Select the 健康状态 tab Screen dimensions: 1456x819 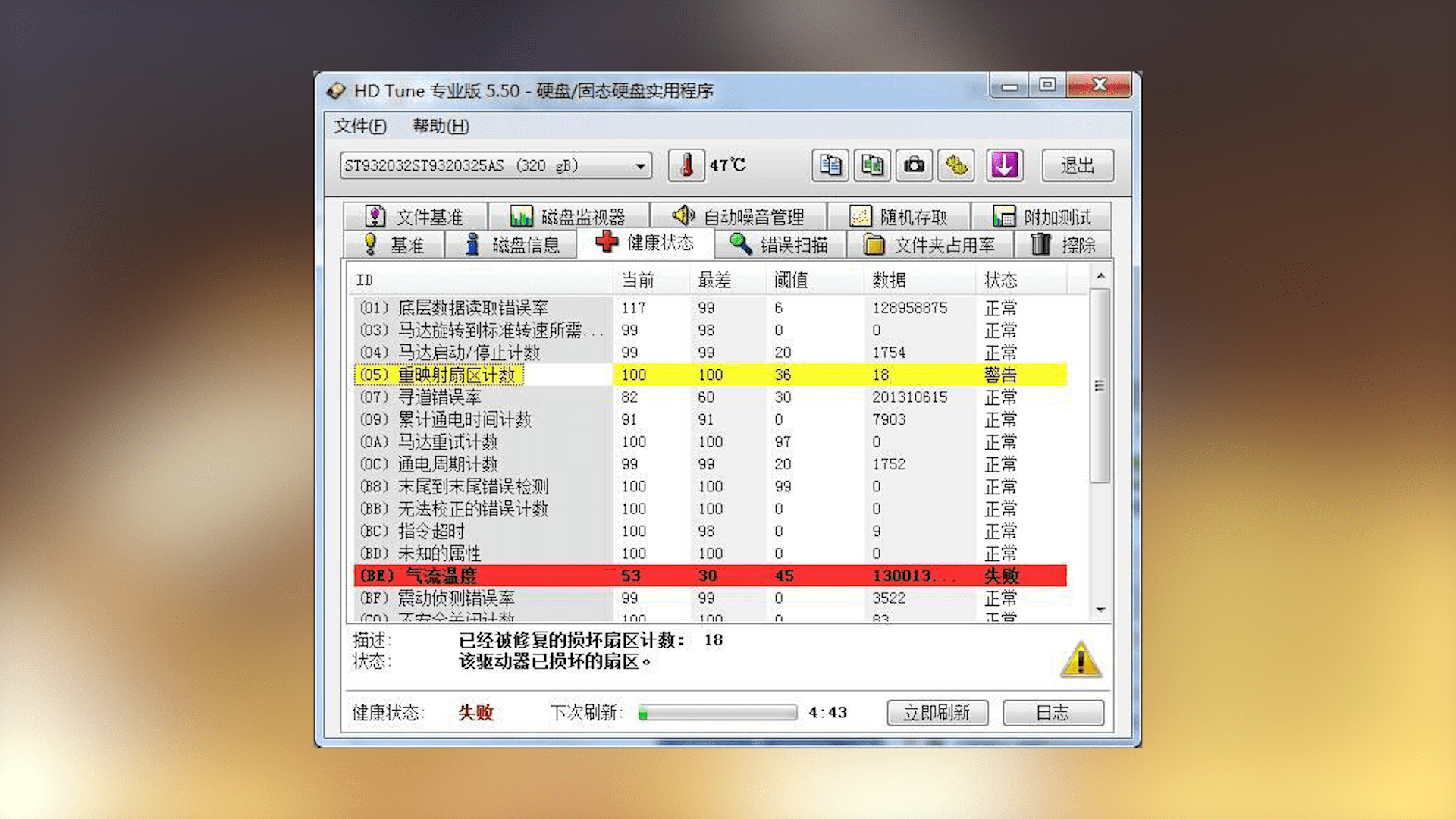tap(645, 243)
